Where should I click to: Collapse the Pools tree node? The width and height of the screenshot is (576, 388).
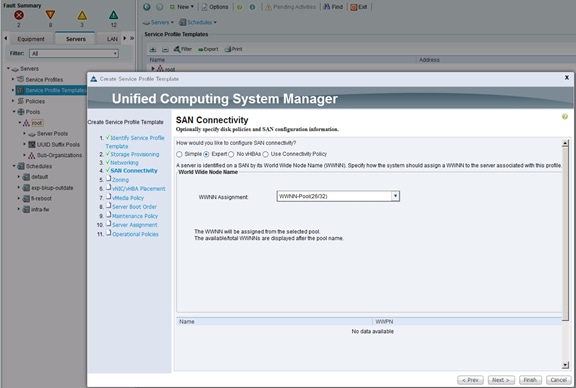click(14, 111)
